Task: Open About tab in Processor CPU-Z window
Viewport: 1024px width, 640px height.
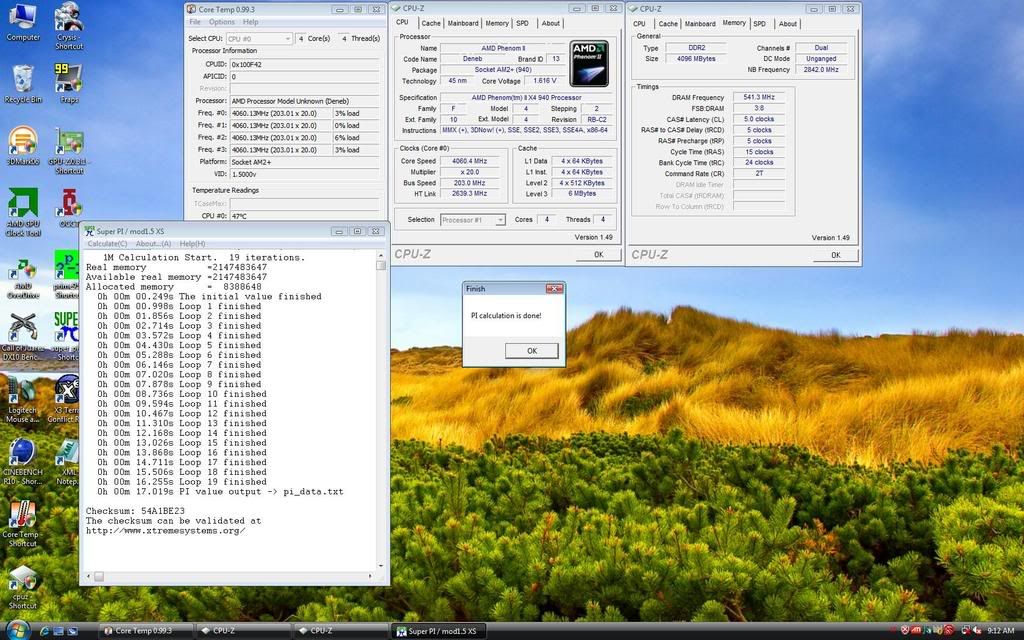Action: click(551, 24)
